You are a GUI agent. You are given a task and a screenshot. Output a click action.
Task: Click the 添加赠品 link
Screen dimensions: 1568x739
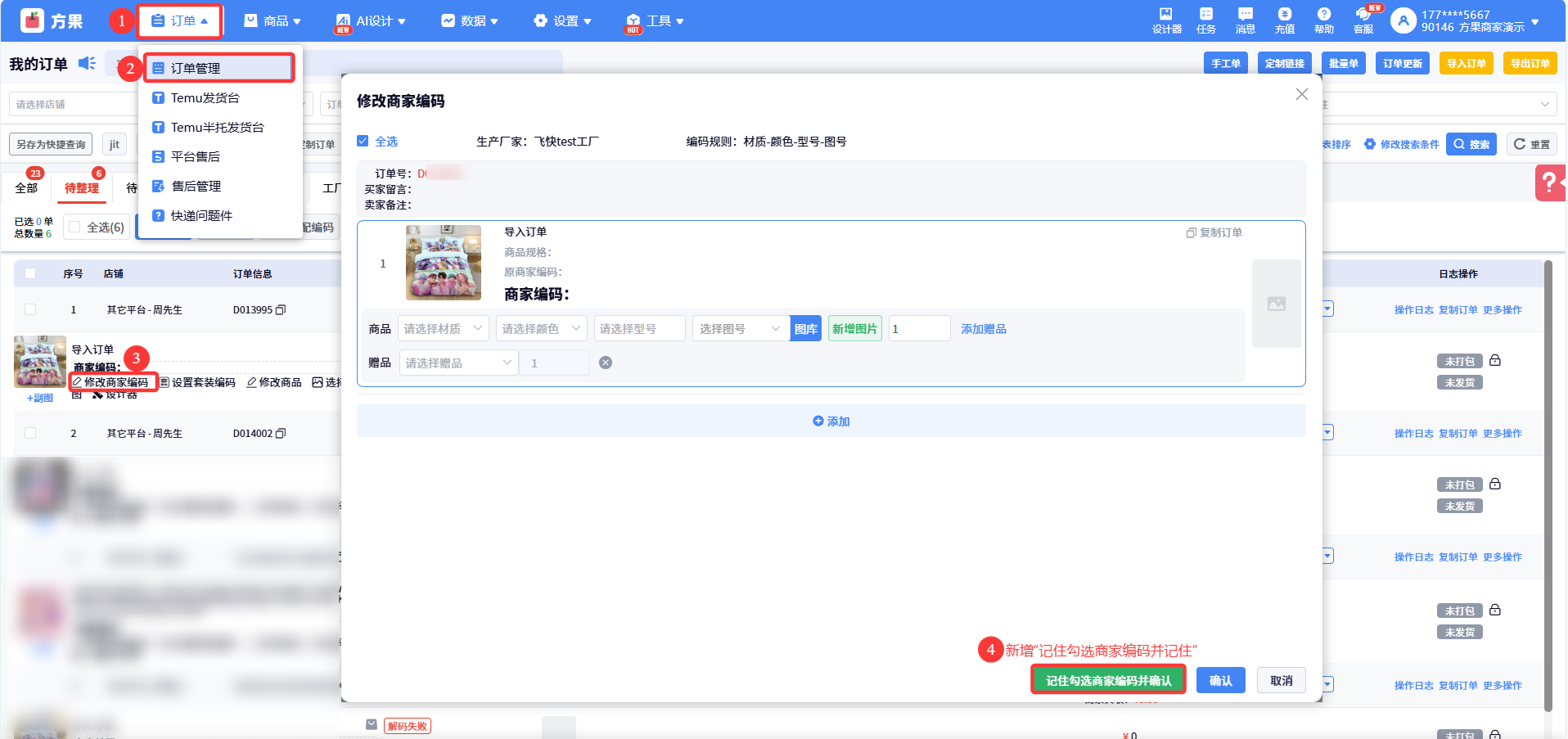coord(983,329)
